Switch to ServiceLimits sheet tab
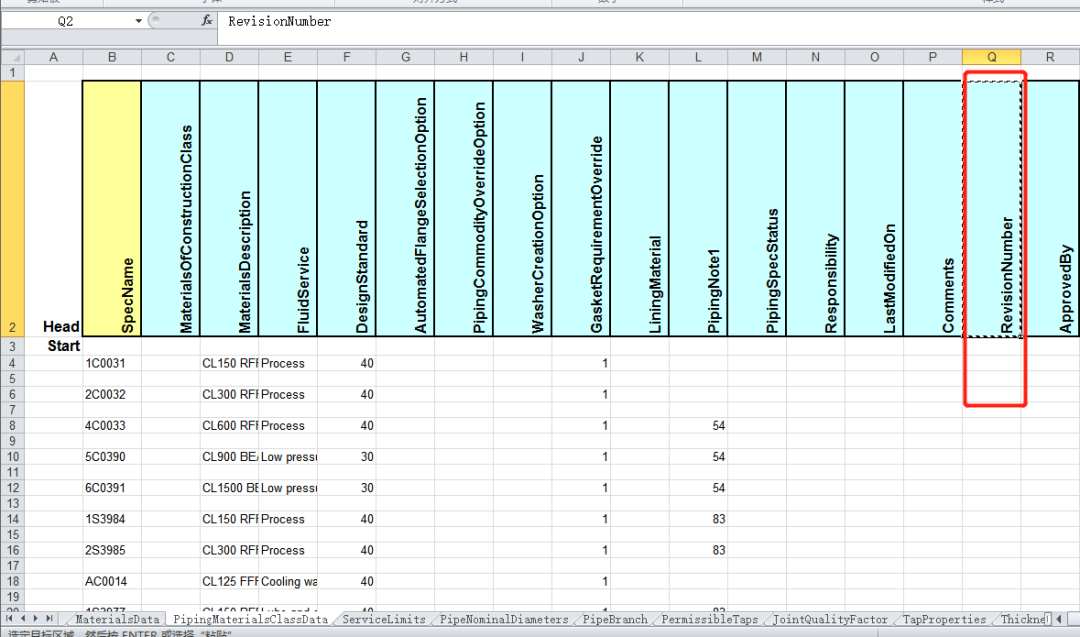Image resolution: width=1080 pixels, height=637 pixels. [384, 619]
